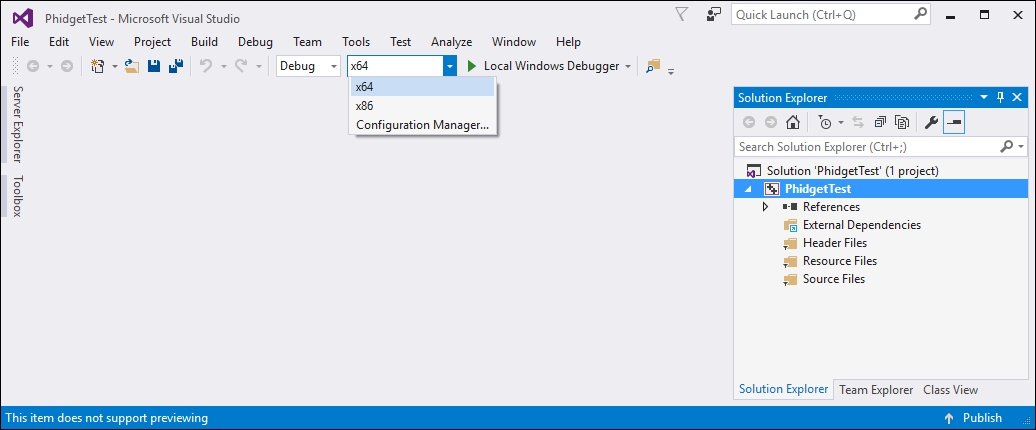The width and height of the screenshot is (1036, 430).
Task: Click the New Project toolbar icon
Action: point(98,66)
